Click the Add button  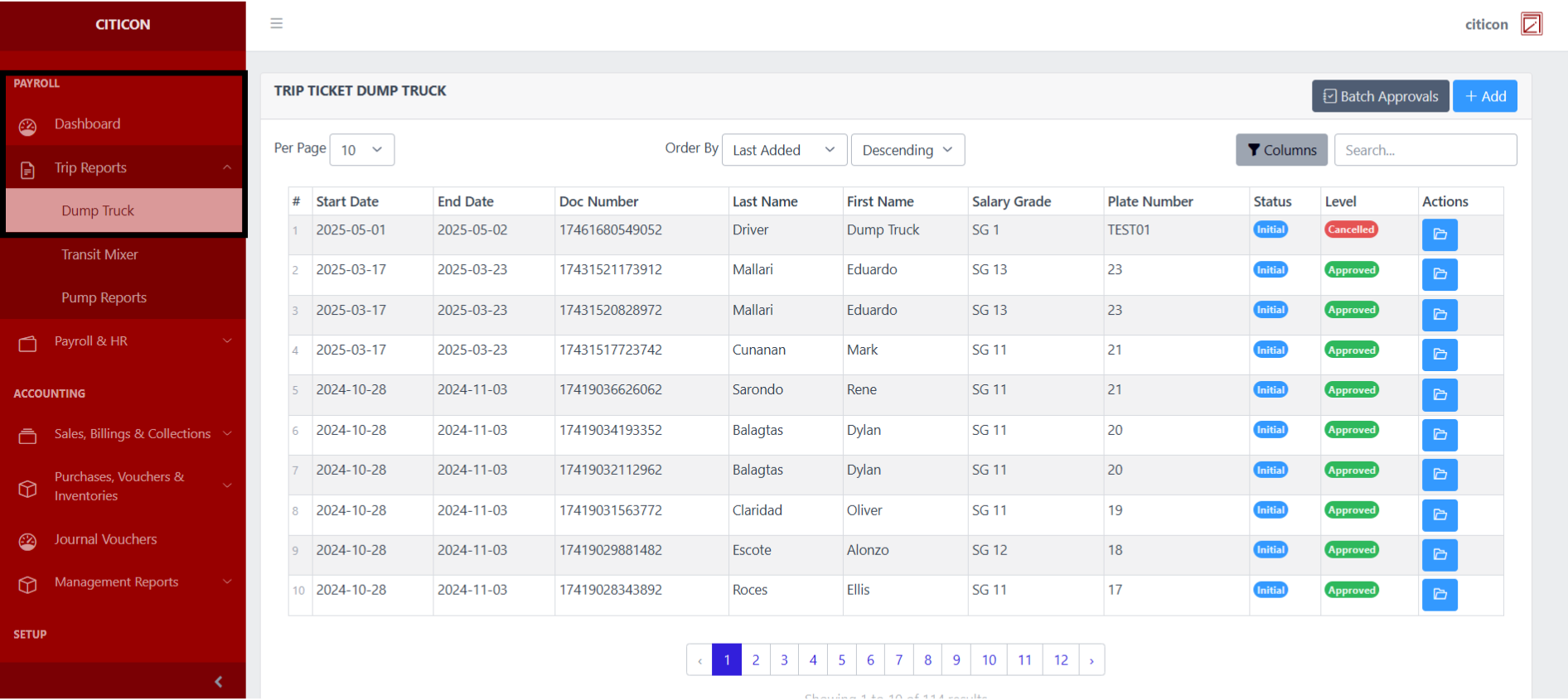click(1484, 96)
